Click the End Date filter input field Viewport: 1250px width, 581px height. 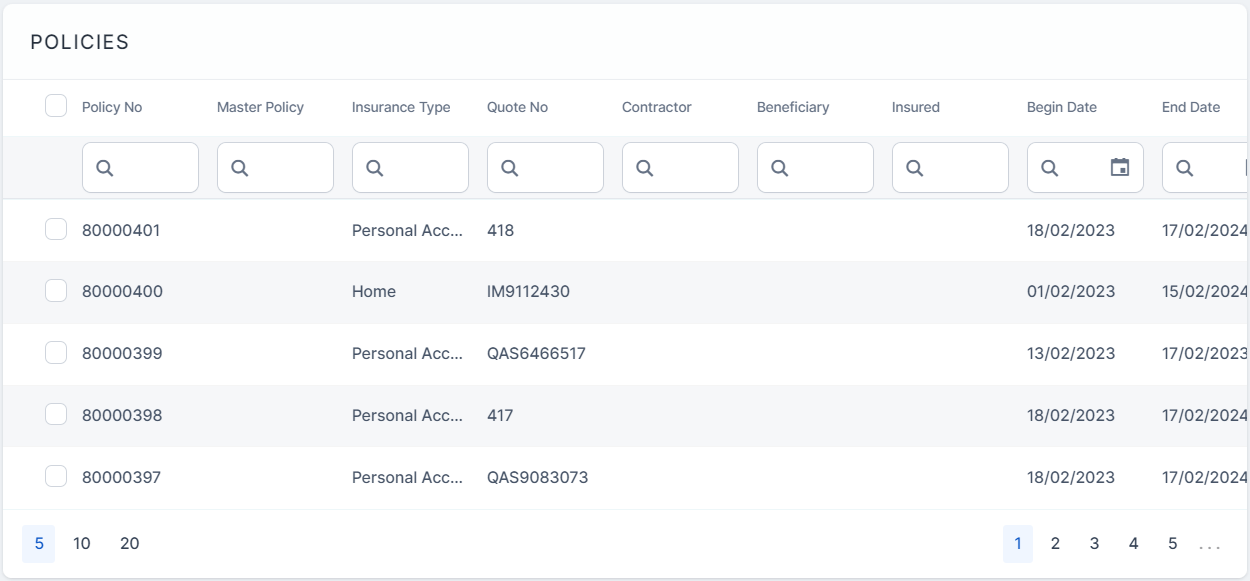(1217, 168)
